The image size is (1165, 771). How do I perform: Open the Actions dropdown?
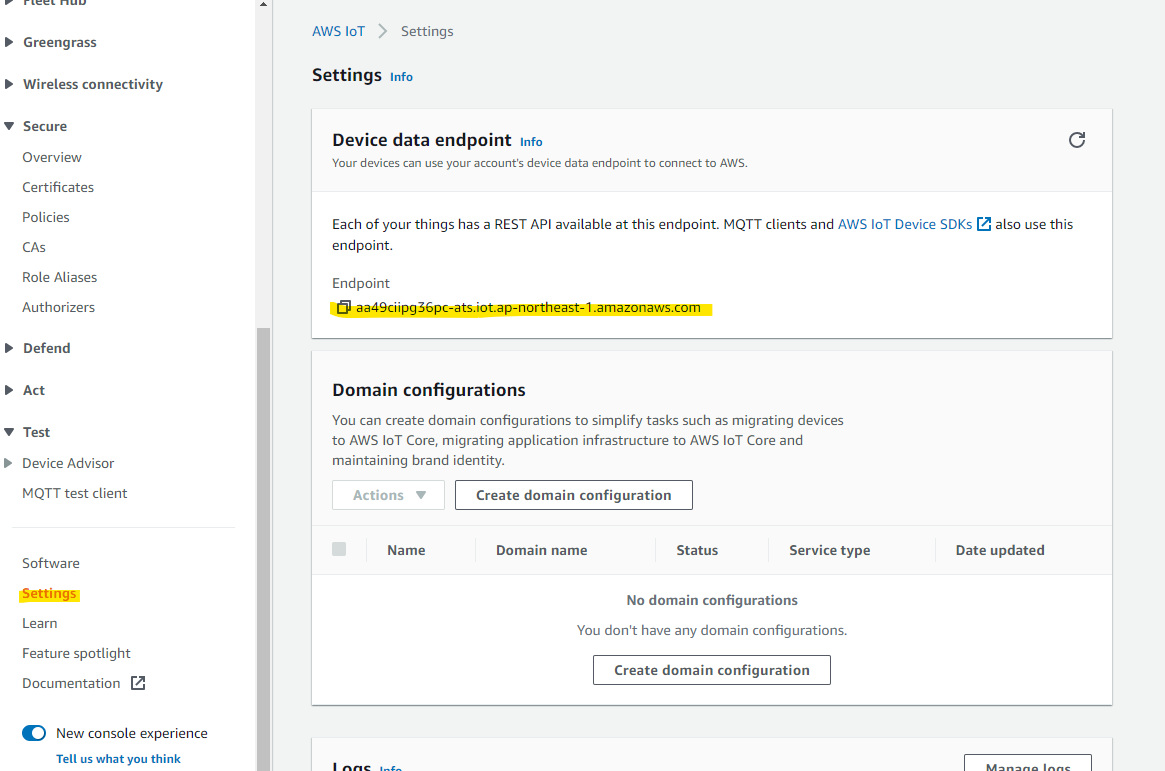point(388,495)
